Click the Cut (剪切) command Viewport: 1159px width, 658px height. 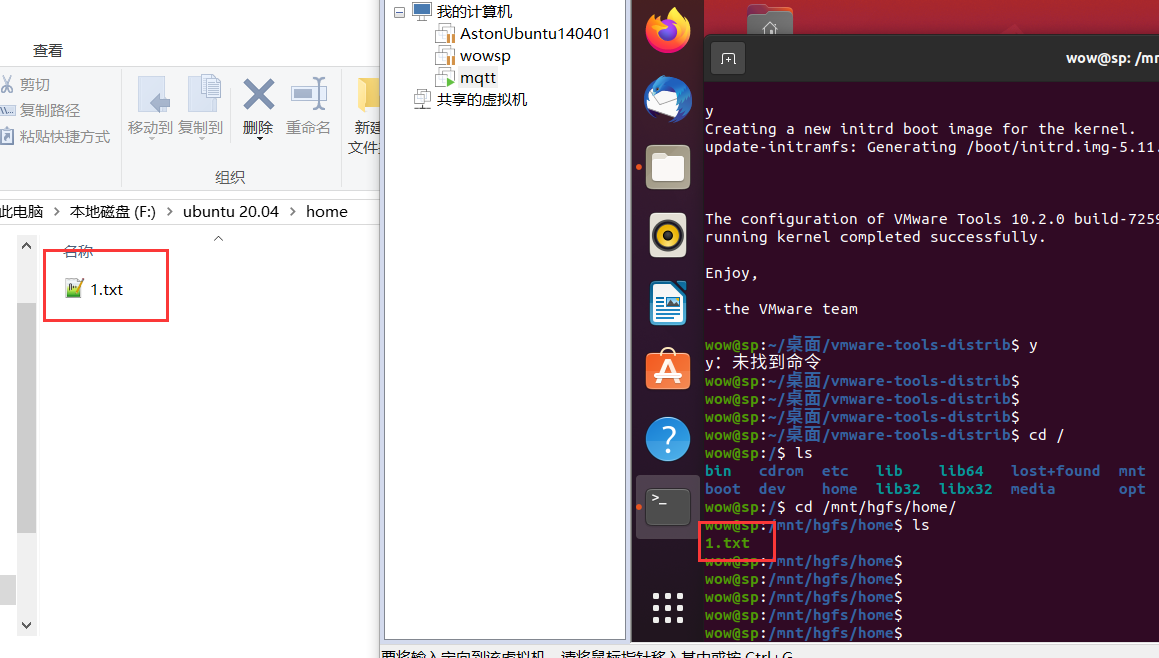point(25,84)
